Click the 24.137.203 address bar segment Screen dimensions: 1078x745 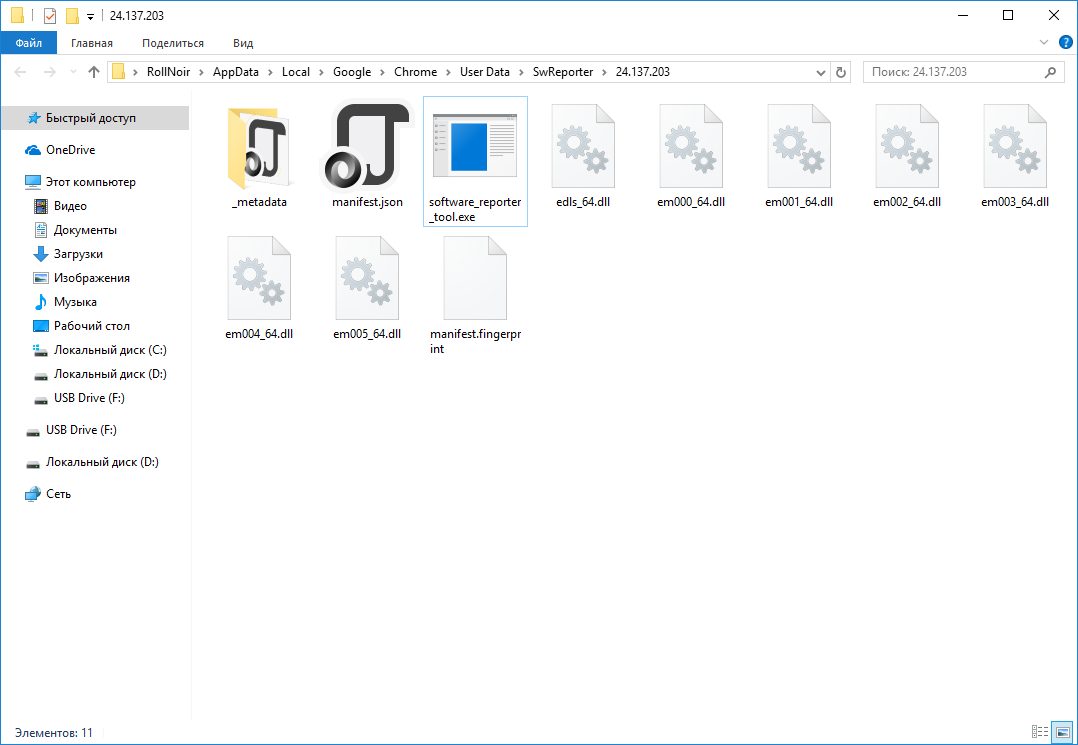point(643,72)
